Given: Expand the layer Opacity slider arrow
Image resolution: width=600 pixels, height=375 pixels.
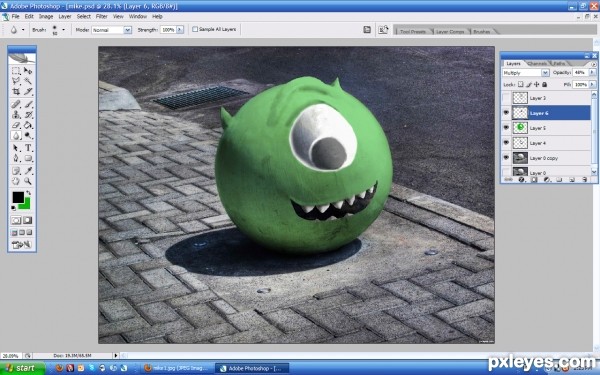Looking at the screenshot, I should coord(592,72).
